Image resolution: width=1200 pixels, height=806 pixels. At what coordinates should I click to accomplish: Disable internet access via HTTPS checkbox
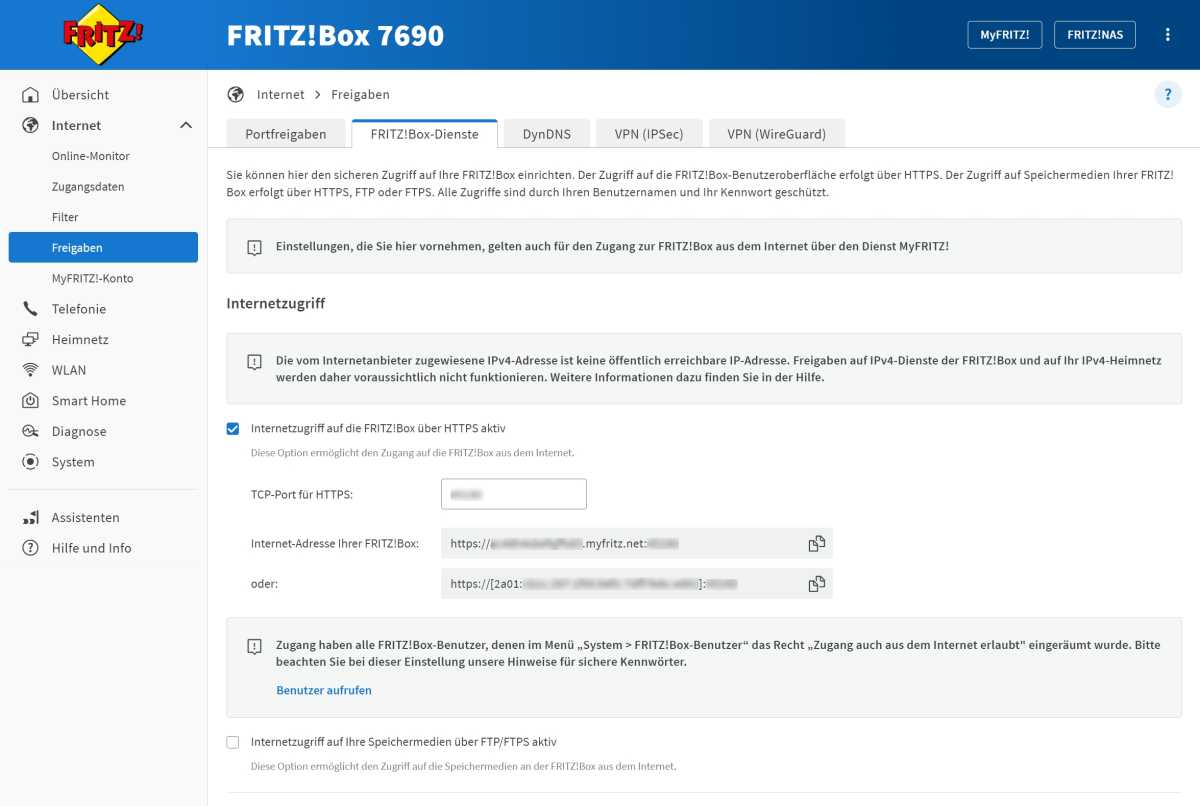tap(233, 429)
